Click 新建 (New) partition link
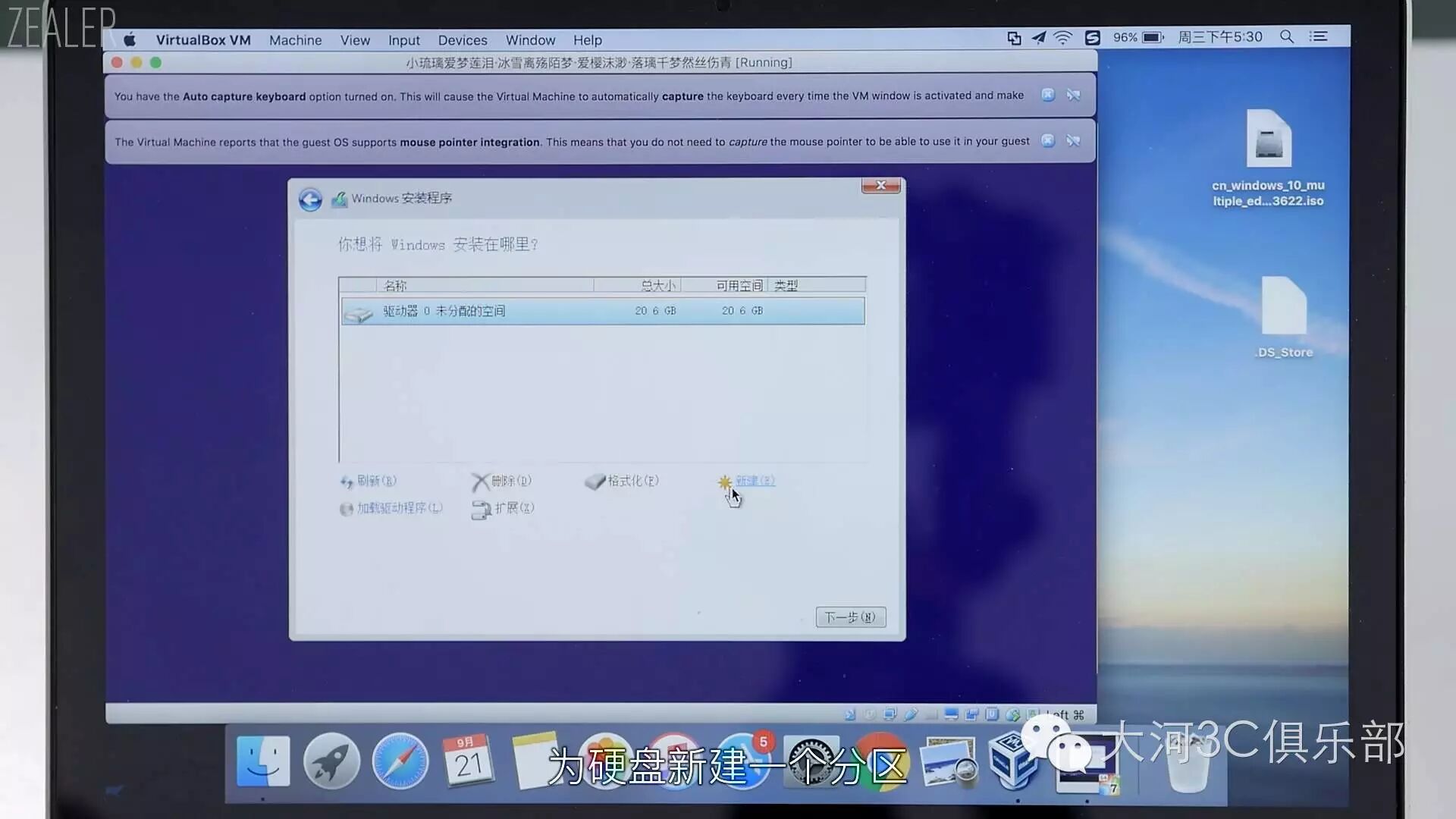 pyautogui.click(x=754, y=481)
